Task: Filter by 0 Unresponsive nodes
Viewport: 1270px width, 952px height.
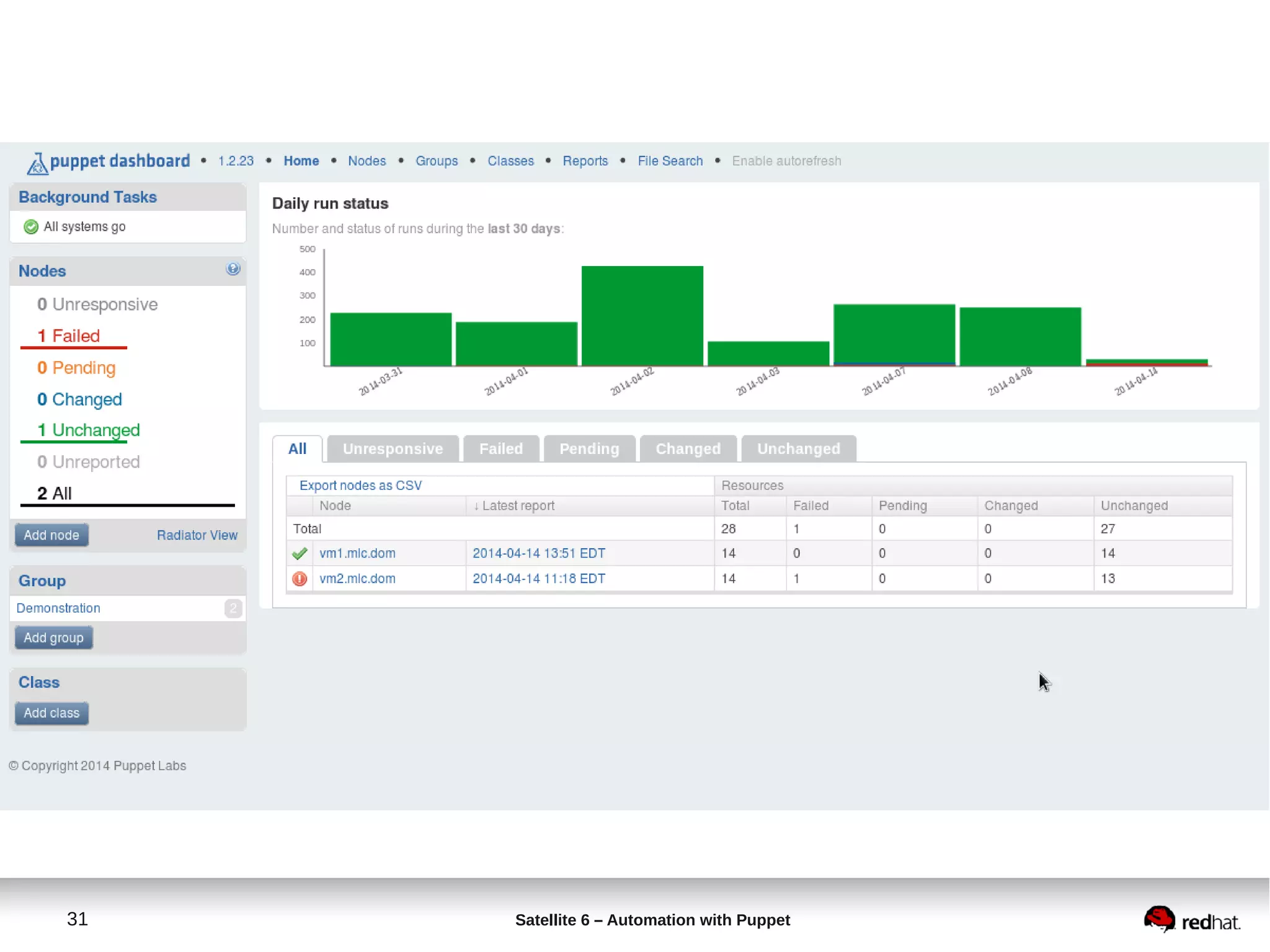Action: point(97,305)
